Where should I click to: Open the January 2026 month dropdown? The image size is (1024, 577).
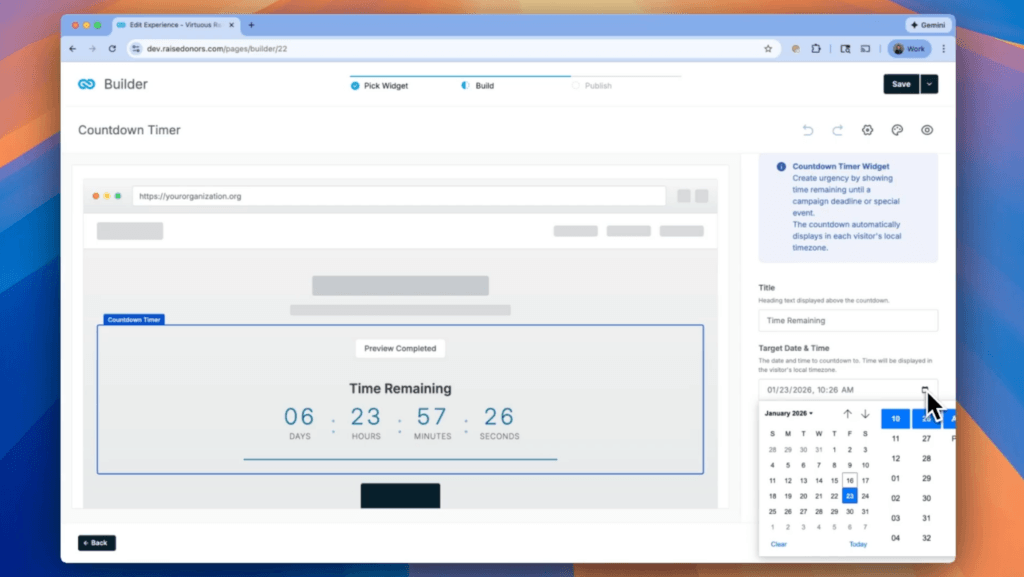[789, 413]
